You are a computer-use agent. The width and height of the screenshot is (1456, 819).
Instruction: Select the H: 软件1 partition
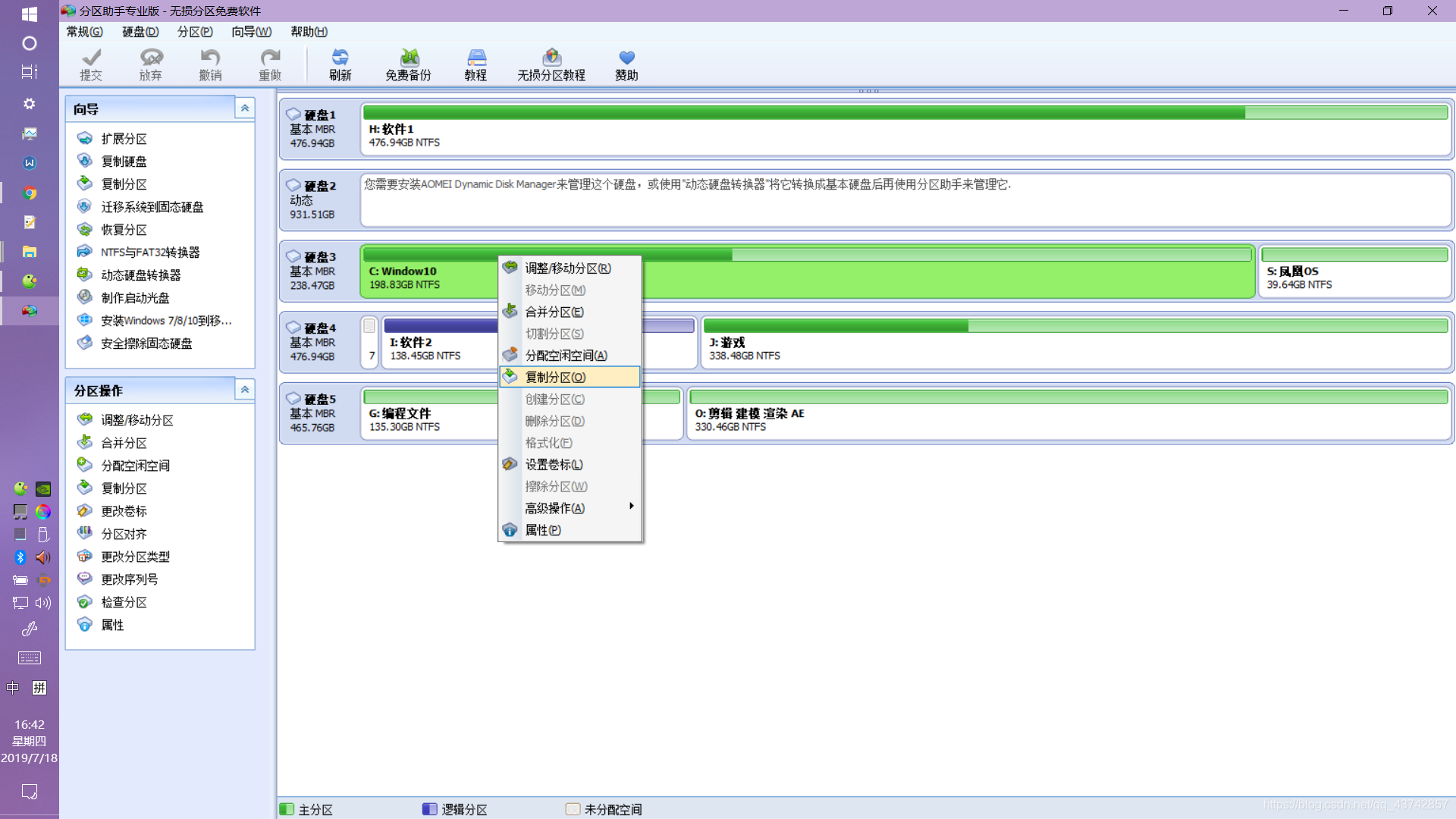[905, 128]
